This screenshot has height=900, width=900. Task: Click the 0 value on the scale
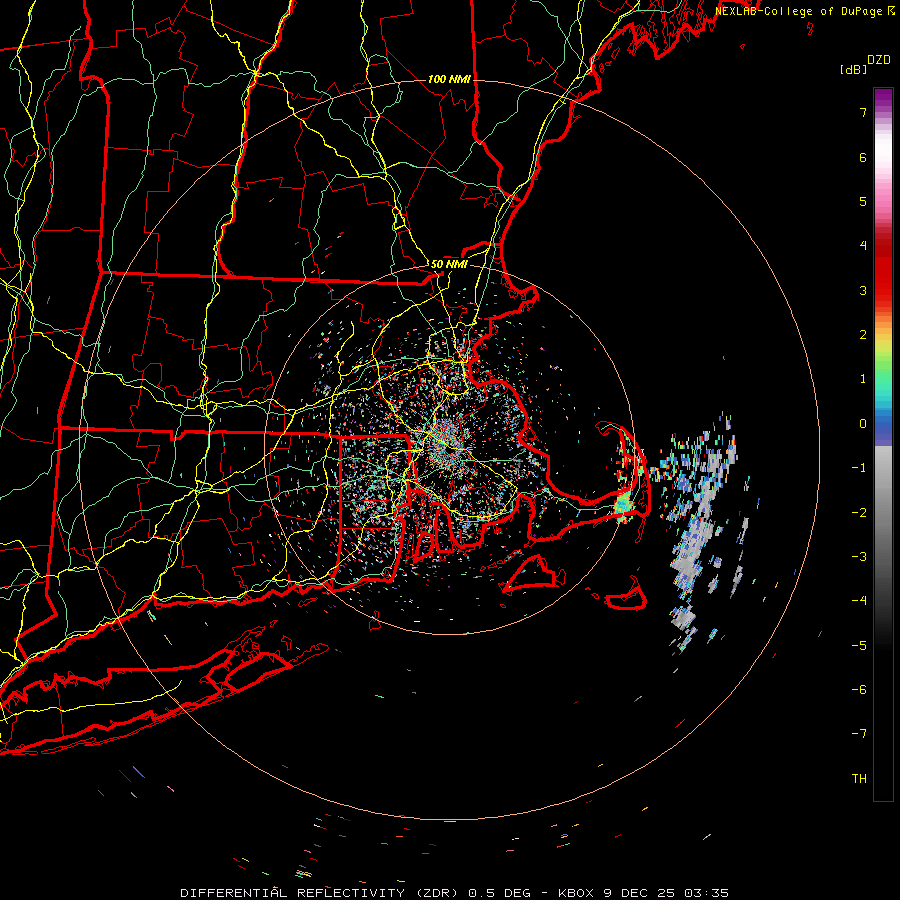(863, 424)
